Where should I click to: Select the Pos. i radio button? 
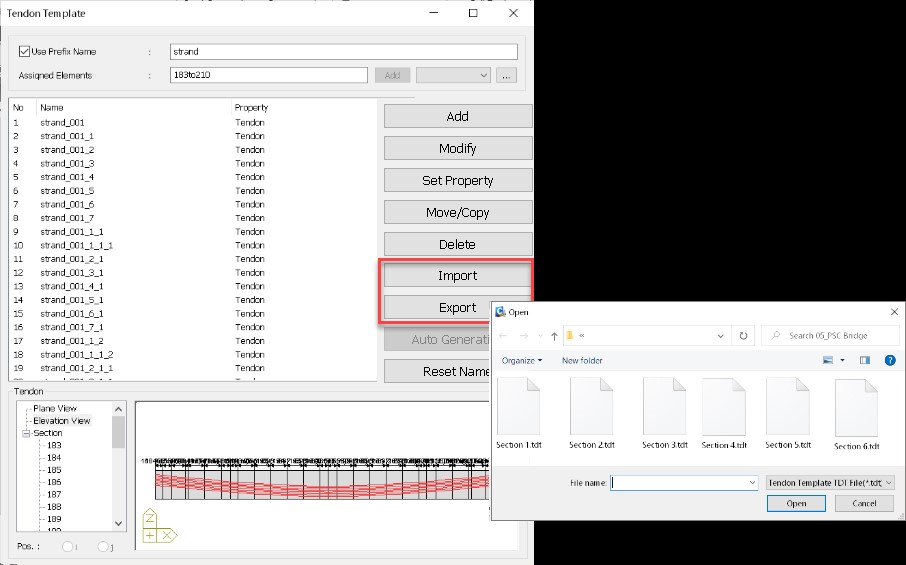coord(68,547)
